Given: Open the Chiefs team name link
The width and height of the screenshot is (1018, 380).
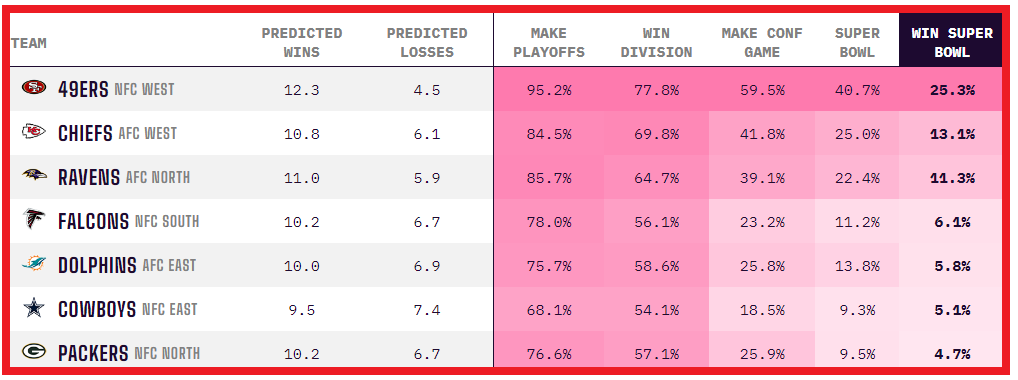Looking at the screenshot, I should [x=85, y=133].
